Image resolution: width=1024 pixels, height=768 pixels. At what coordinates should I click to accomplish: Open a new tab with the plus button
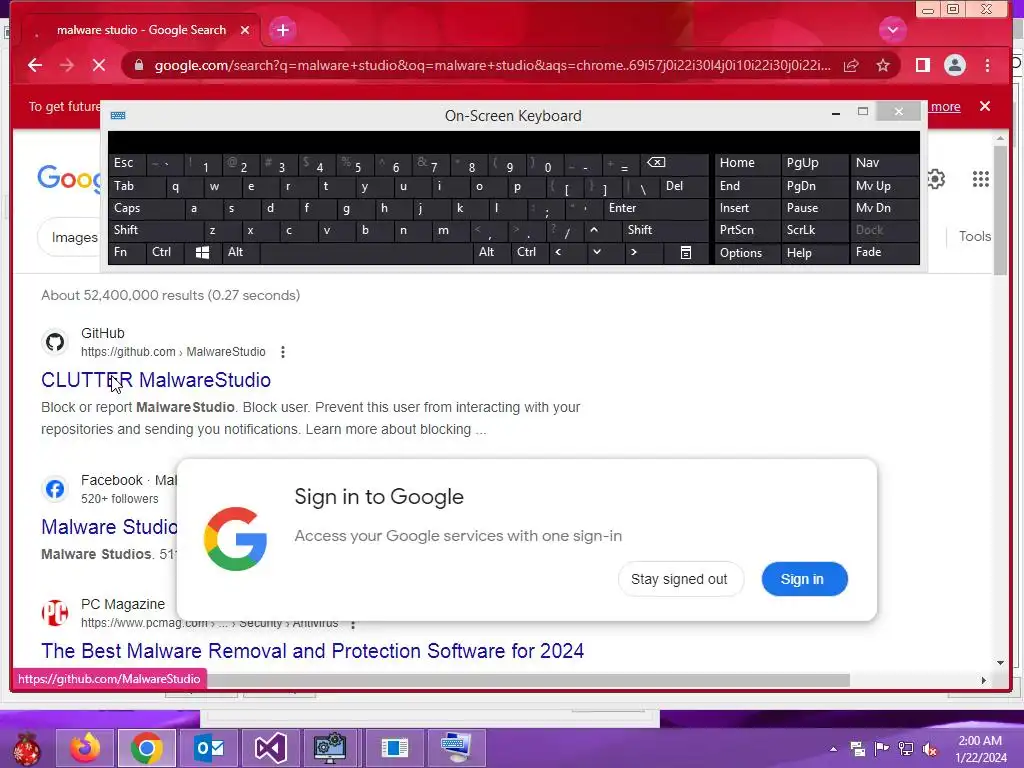coord(283,30)
